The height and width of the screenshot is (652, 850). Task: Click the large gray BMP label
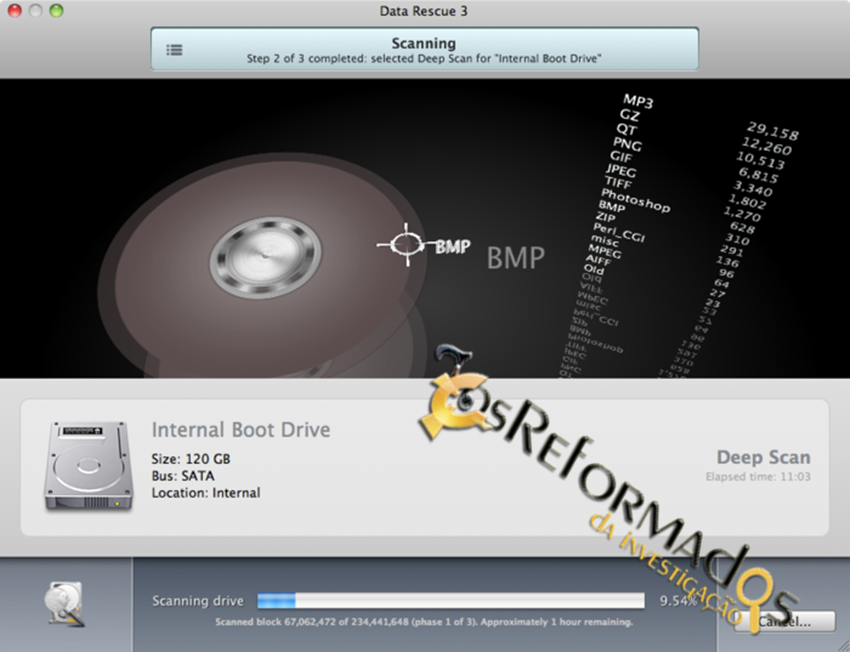515,258
